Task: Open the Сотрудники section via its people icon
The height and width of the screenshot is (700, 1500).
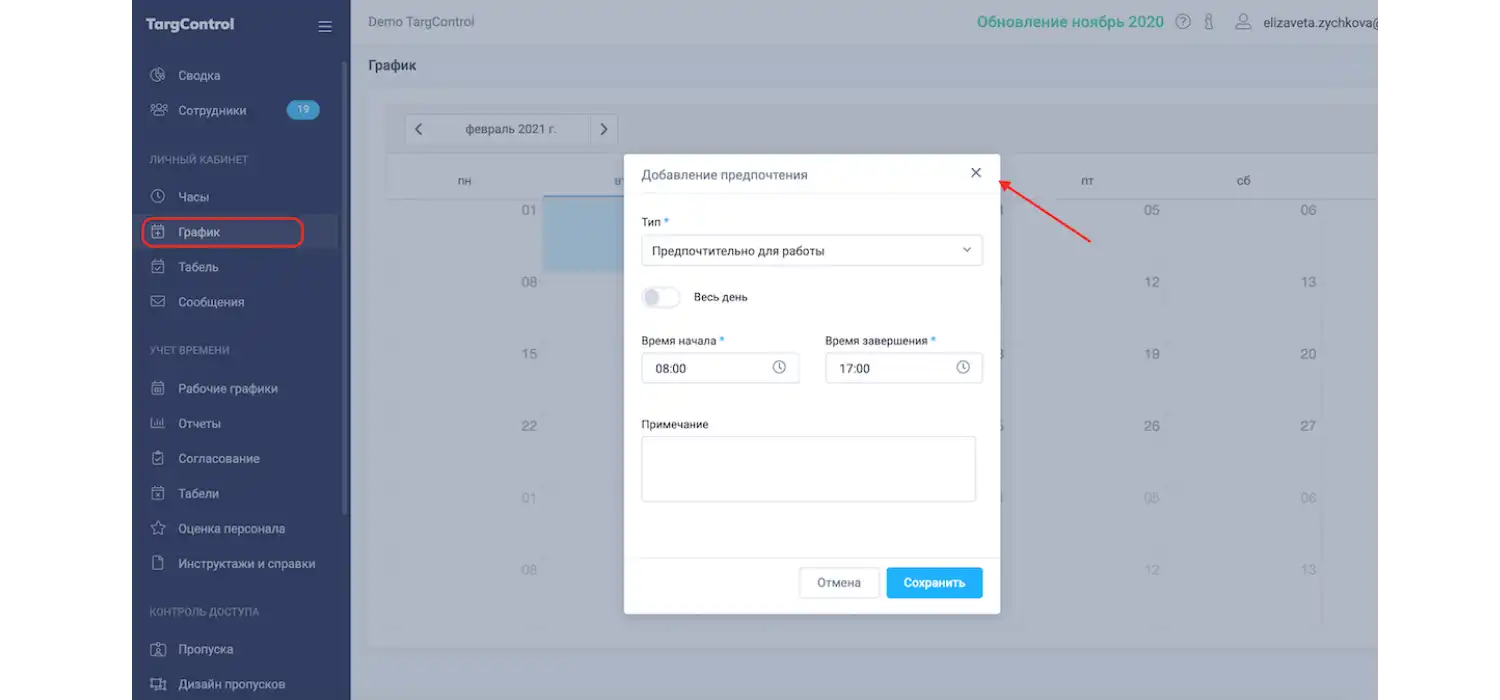Action: (157, 110)
